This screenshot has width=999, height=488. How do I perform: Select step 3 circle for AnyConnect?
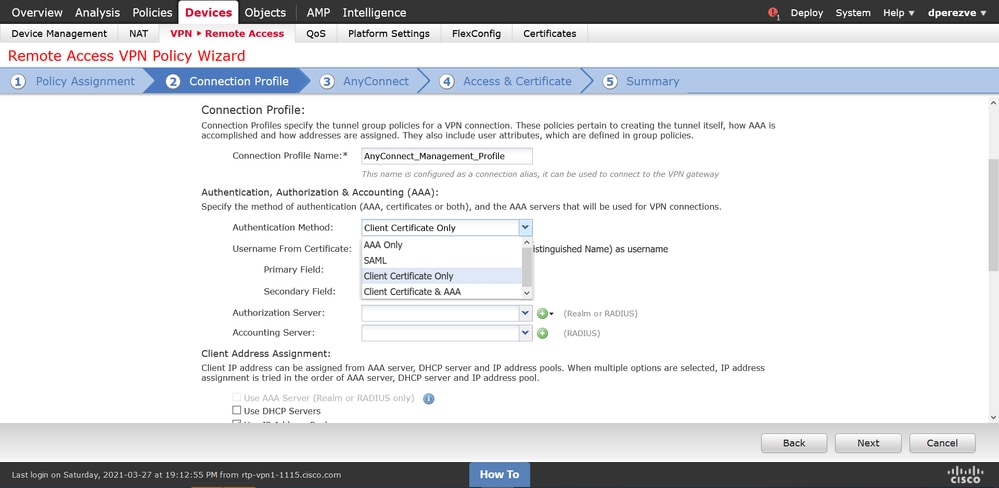[327, 82]
